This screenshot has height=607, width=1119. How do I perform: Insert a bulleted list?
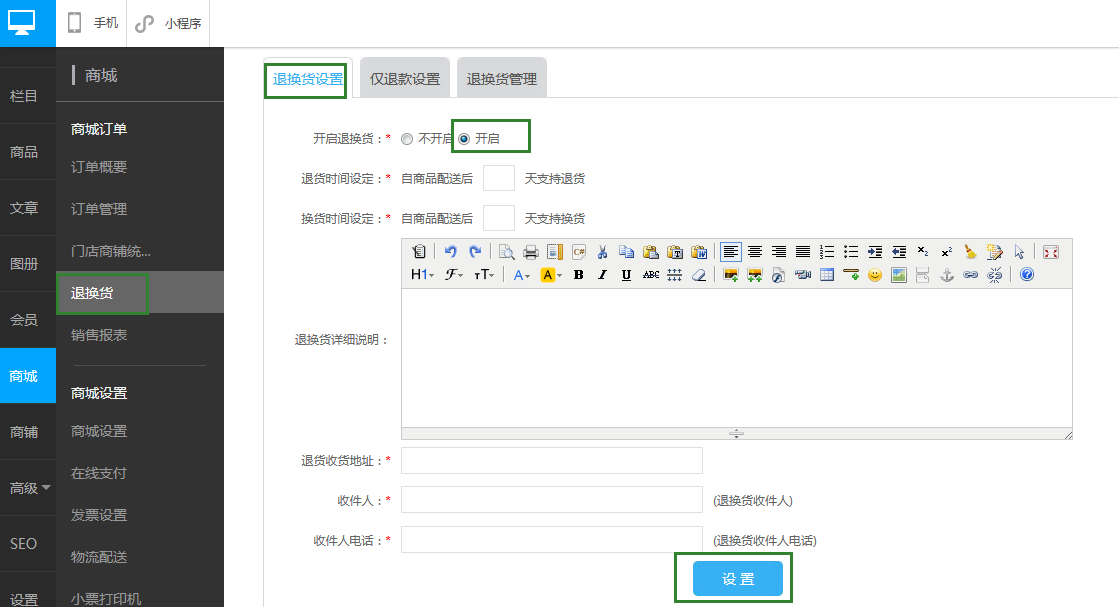tap(851, 252)
